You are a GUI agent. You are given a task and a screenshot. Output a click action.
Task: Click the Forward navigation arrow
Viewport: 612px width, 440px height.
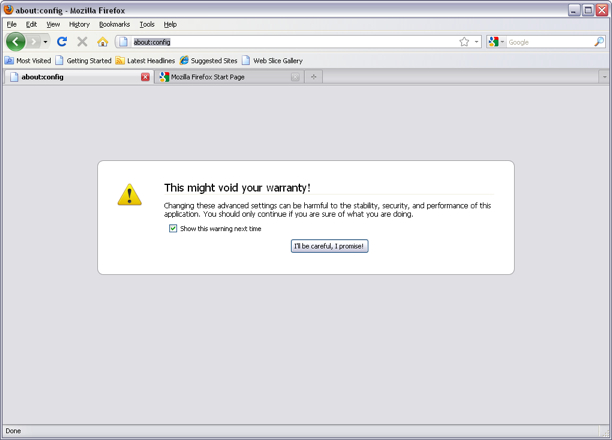[34, 41]
